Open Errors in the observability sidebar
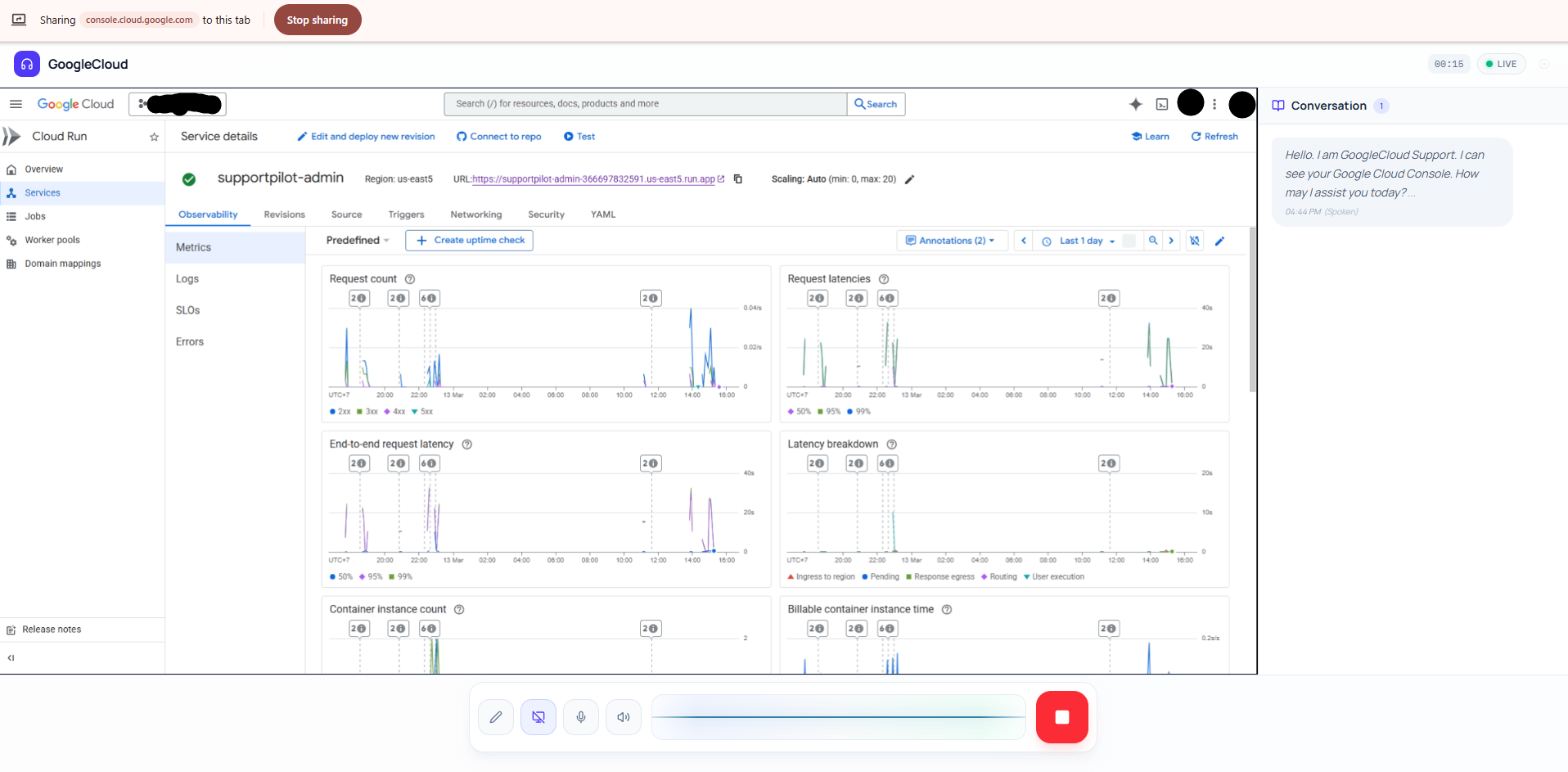Screen dimensions: 1568x772 (190, 342)
